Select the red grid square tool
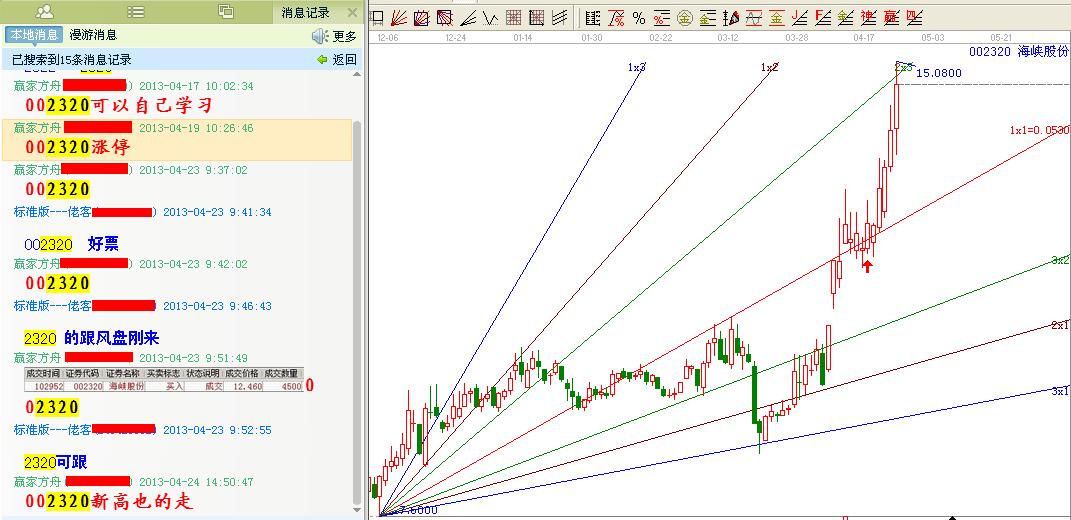This screenshot has height=520, width=1071. click(513, 18)
